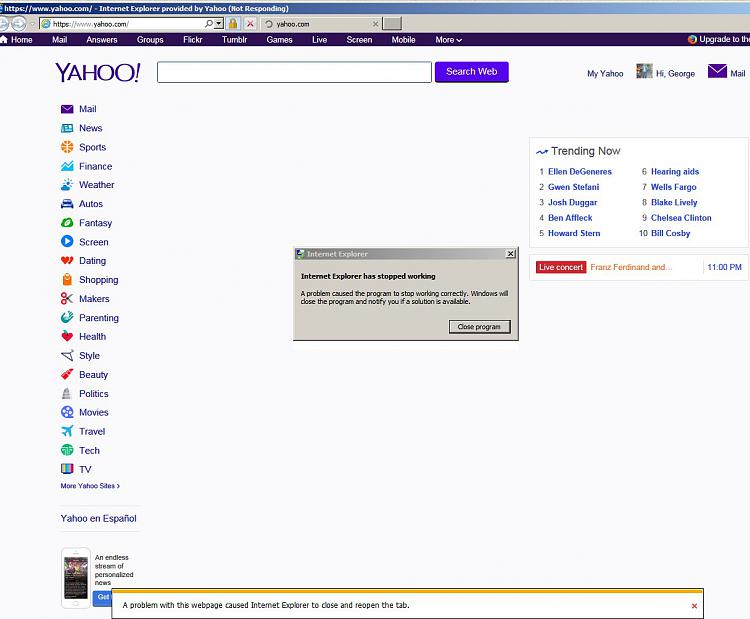This screenshot has height=619, width=750.
Task: Open the Makers scissors icon
Action: coord(67,298)
